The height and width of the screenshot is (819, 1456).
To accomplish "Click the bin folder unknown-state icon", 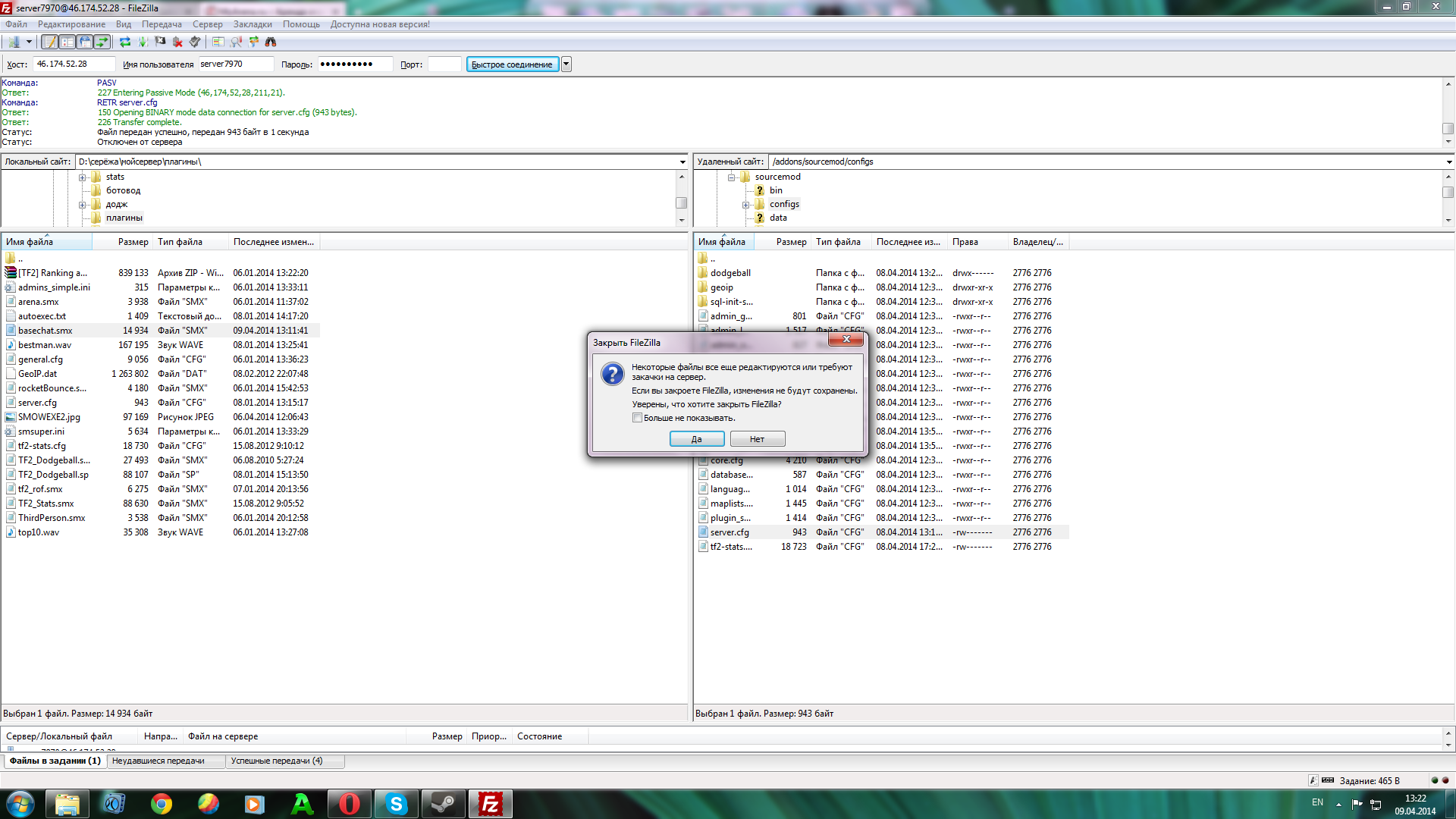I will coord(760,190).
